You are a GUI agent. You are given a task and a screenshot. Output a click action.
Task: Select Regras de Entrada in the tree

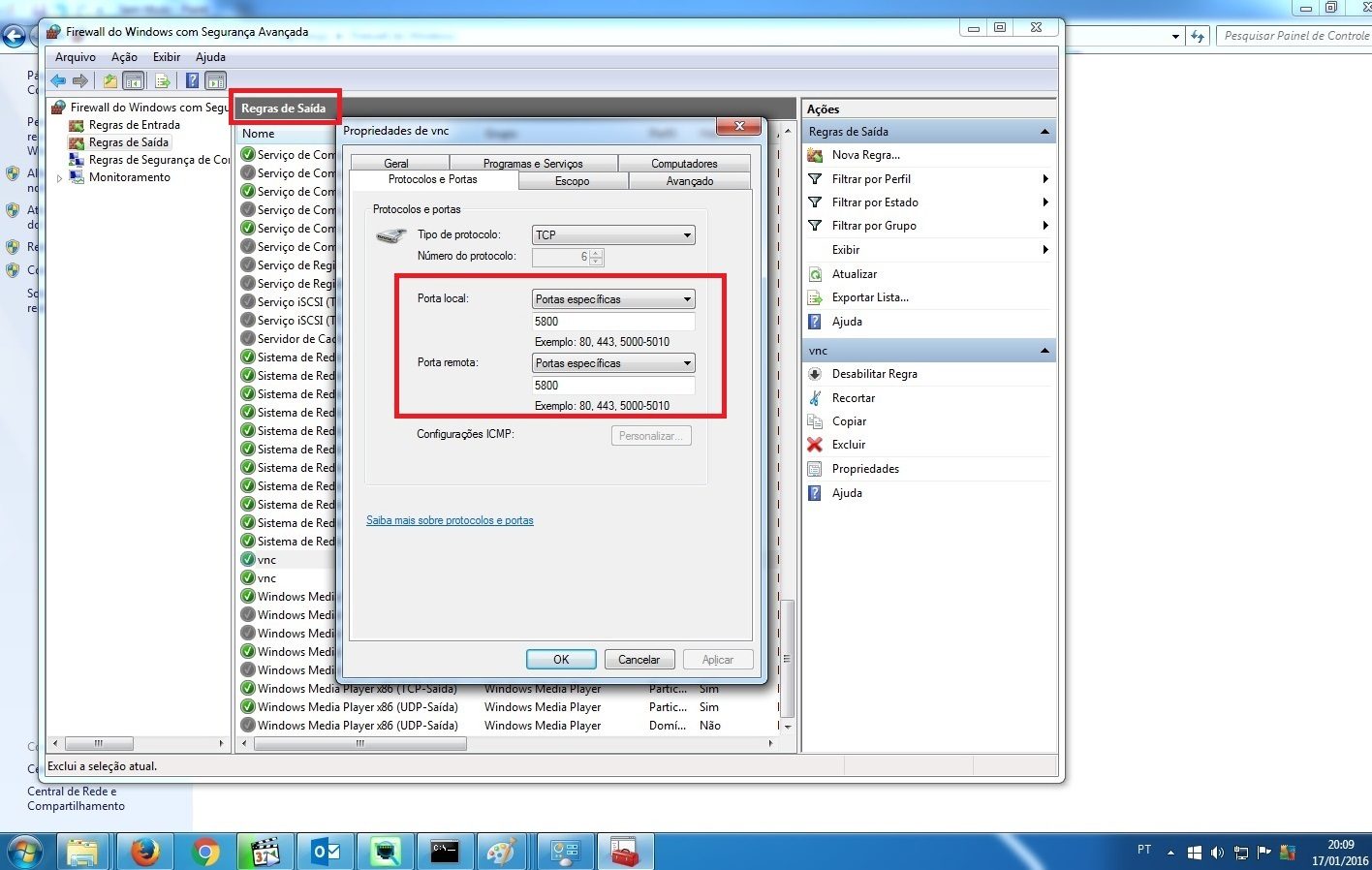(x=134, y=125)
